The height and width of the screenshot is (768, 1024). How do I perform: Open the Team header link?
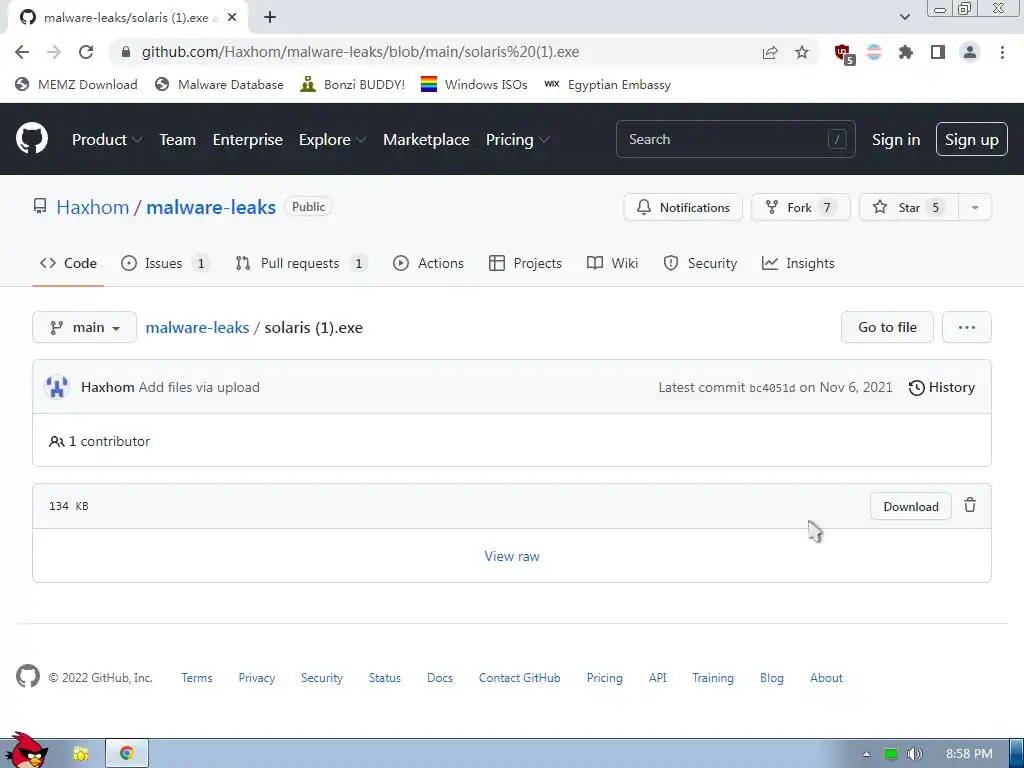tap(178, 140)
